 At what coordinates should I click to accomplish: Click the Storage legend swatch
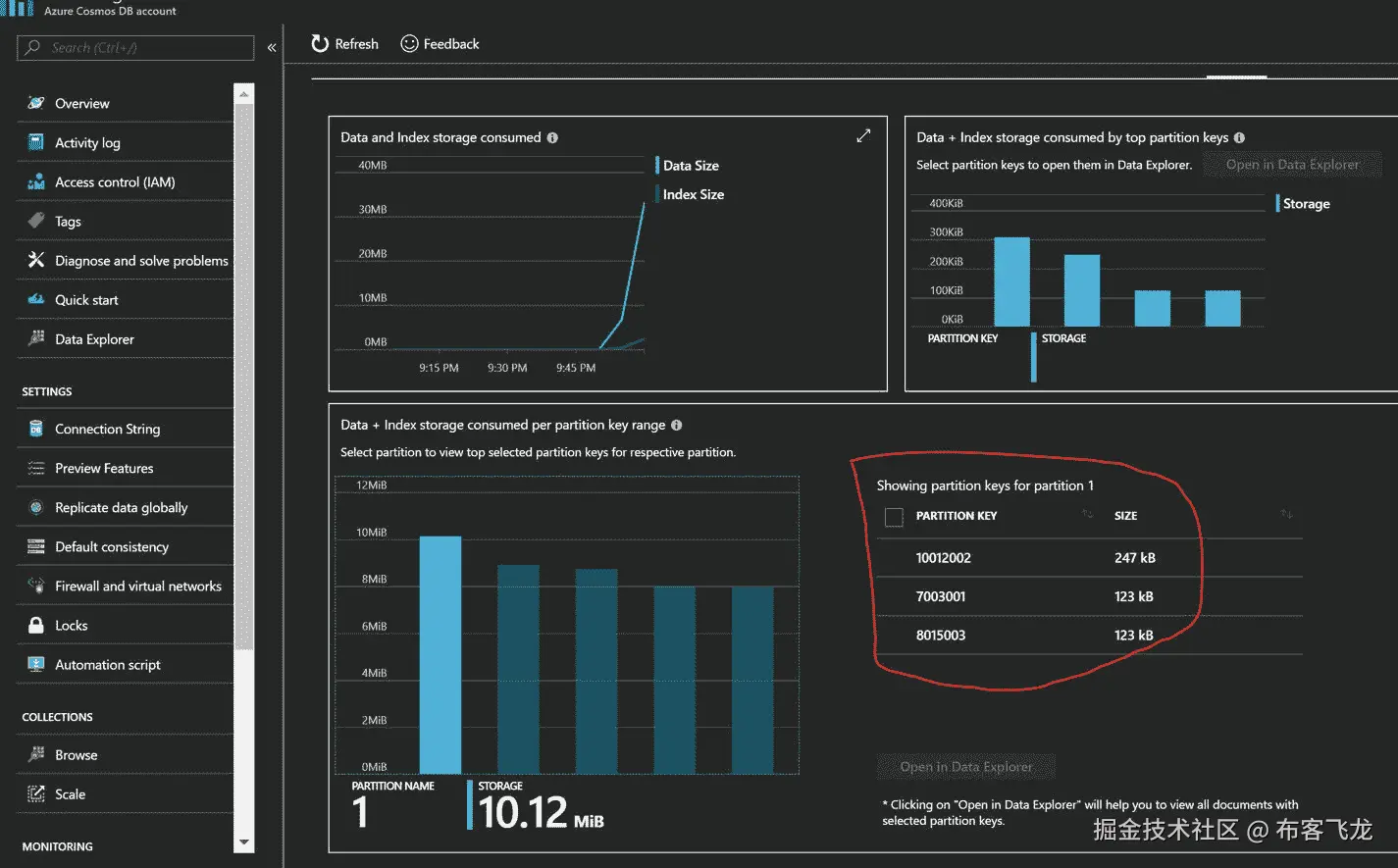(1277, 203)
